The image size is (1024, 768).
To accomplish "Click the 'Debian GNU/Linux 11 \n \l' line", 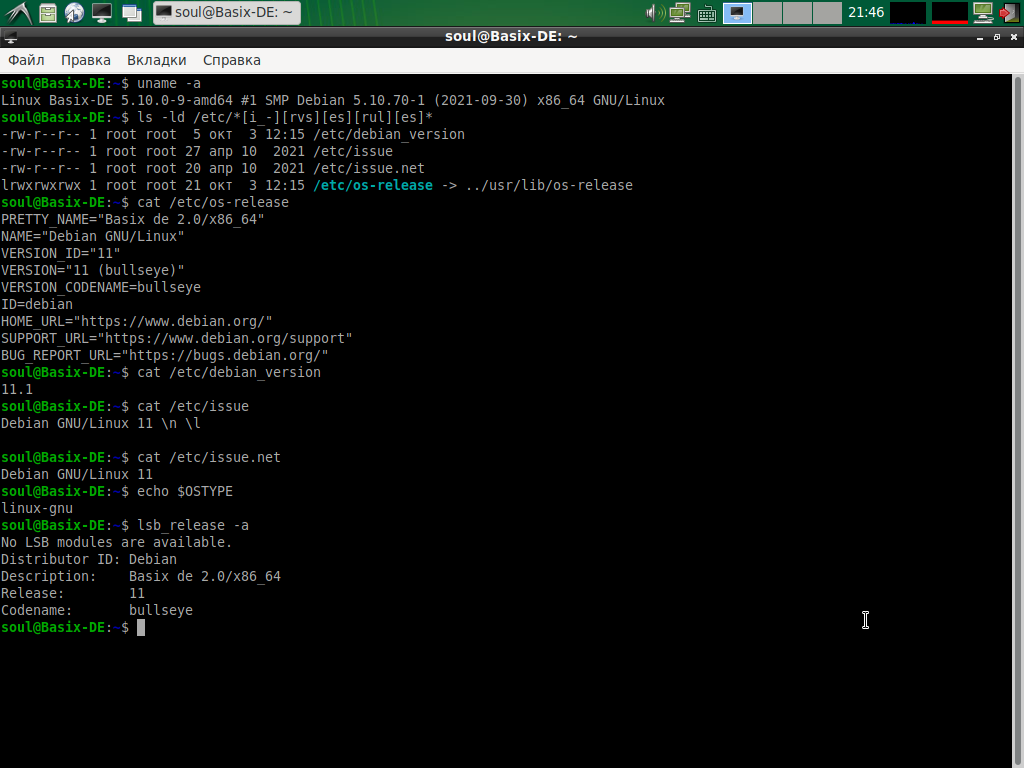I will pyautogui.click(x=101, y=423).
